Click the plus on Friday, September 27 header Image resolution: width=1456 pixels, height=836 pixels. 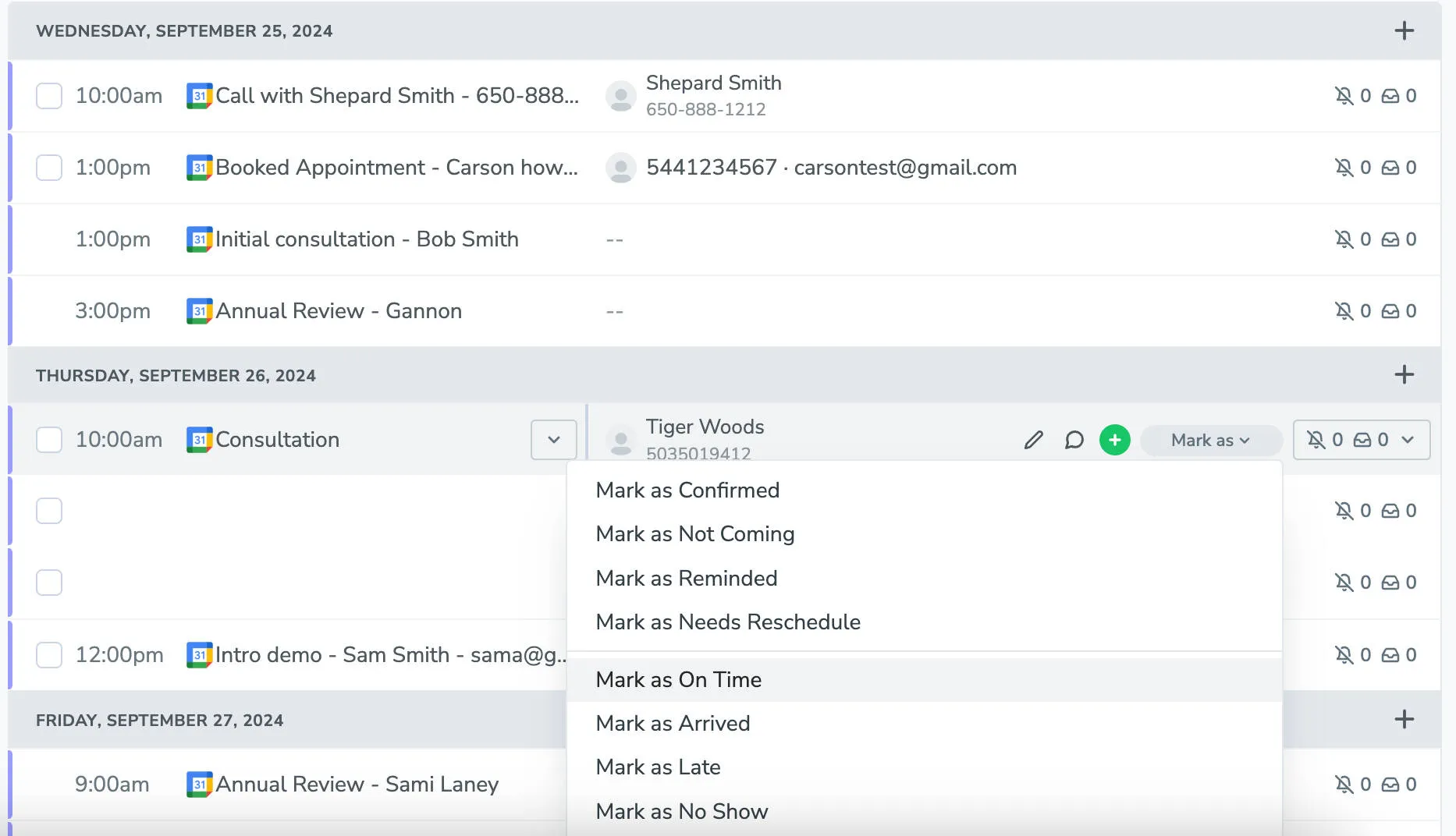[1404, 719]
